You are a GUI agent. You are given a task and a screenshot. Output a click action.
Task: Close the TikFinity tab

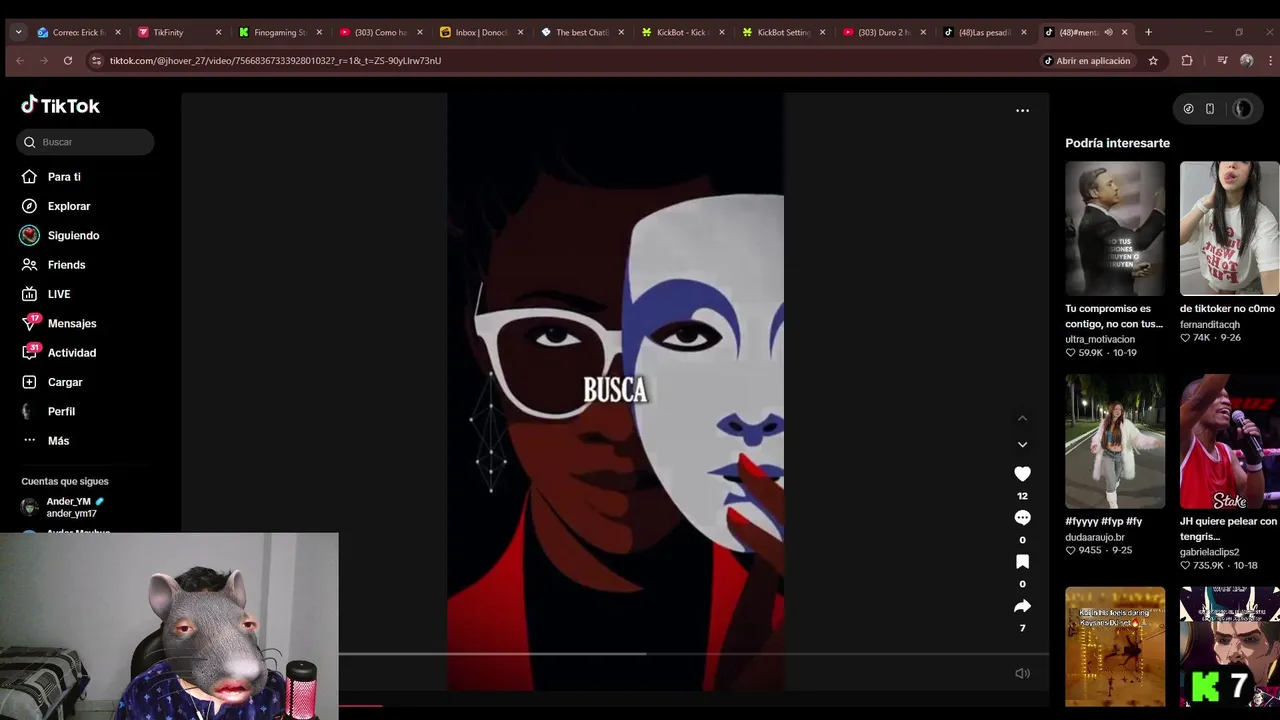[x=218, y=32]
